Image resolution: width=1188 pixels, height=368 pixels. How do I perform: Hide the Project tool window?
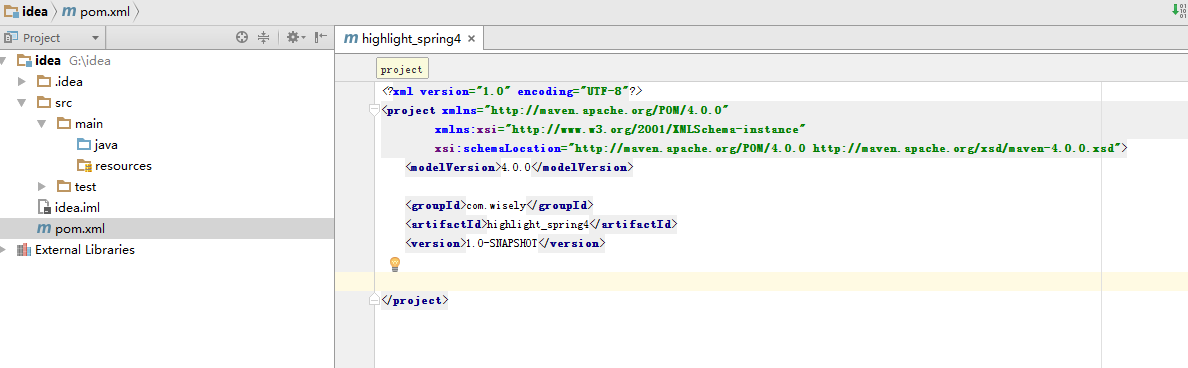pyautogui.click(x=321, y=37)
